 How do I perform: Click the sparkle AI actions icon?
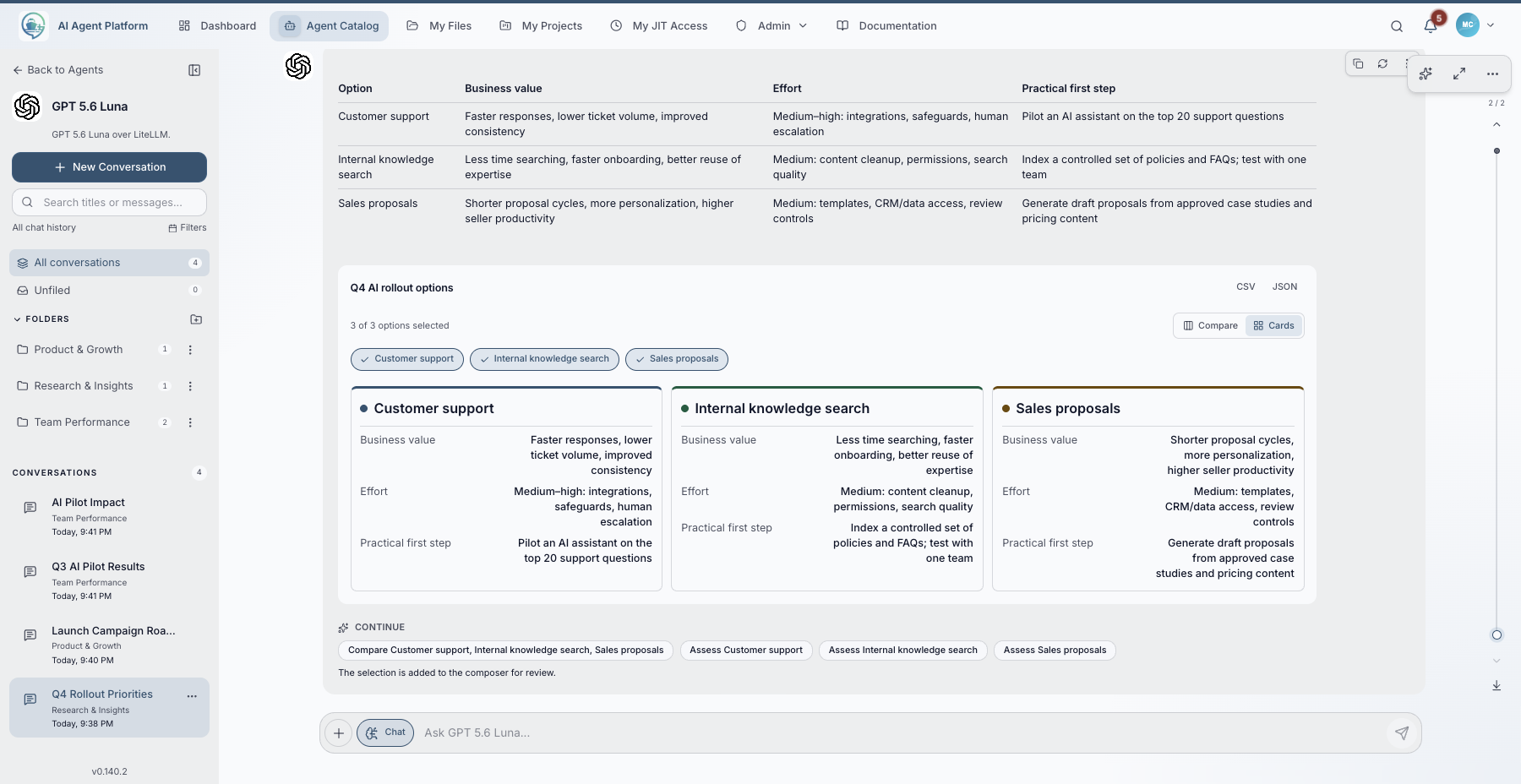coord(1426,73)
